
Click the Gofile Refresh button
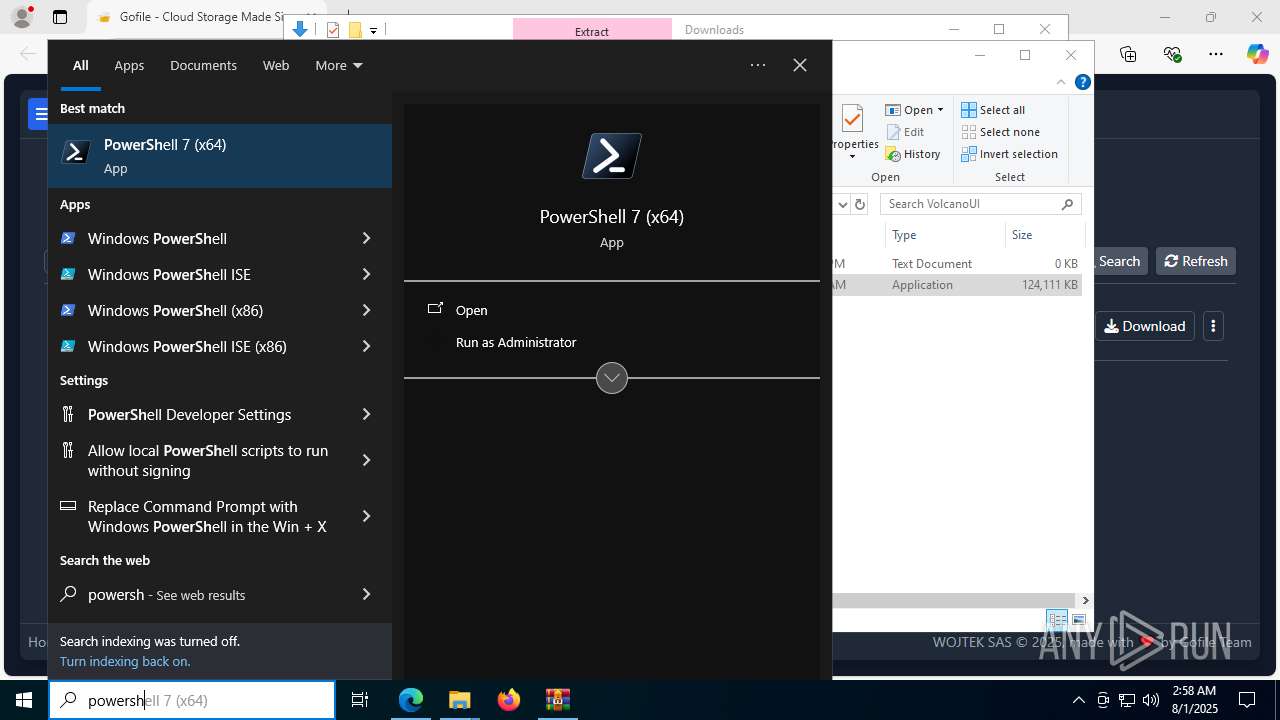point(1196,261)
